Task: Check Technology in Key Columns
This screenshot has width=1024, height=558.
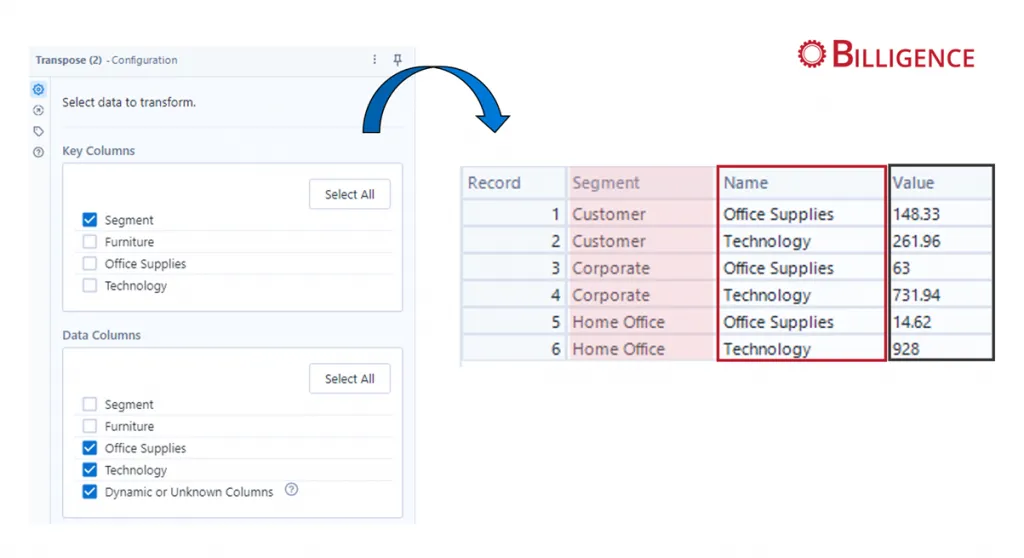Action: click(x=89, y=286)
